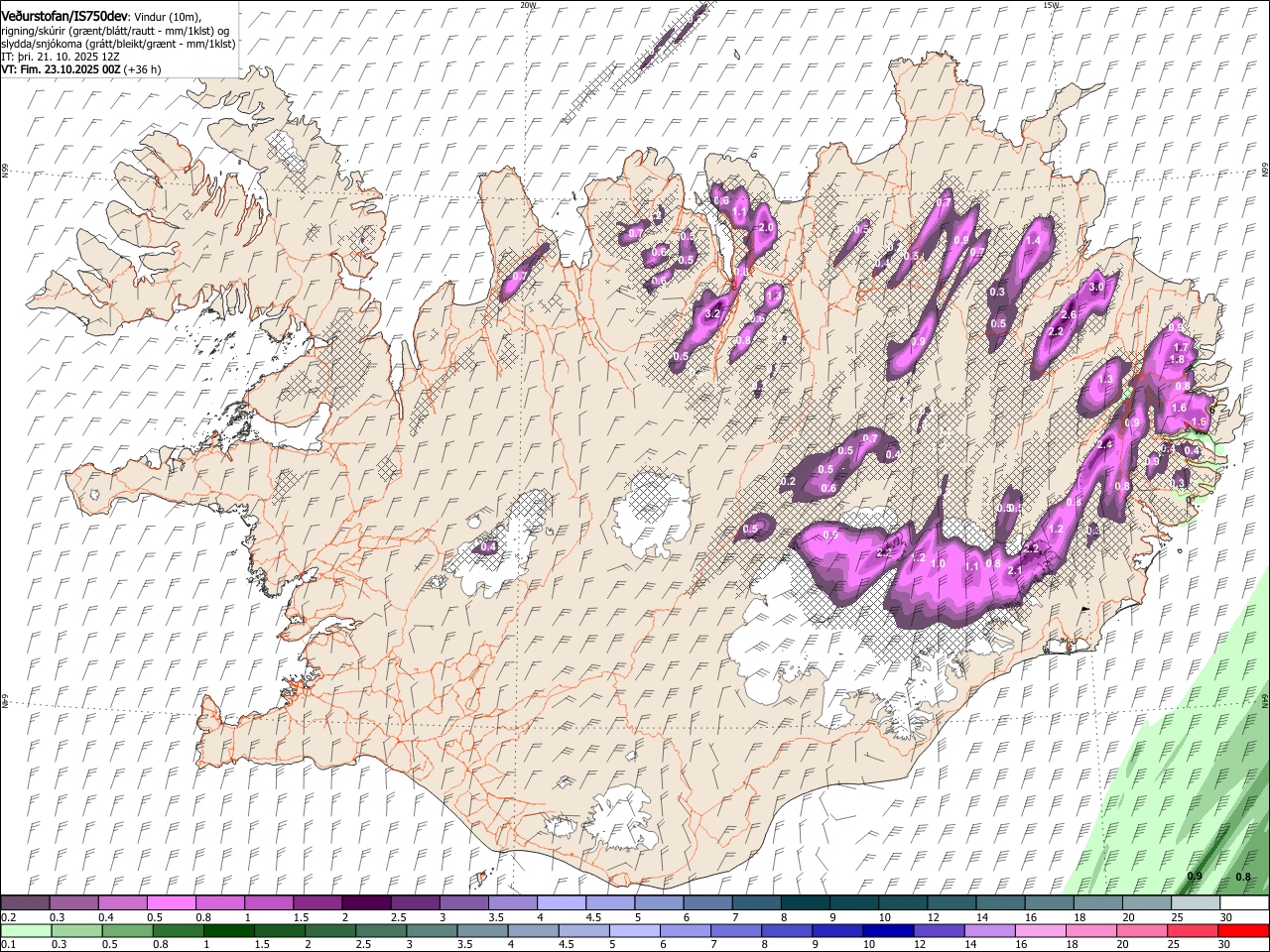Click the 1.0 snowfall value on the map
The image size is (1270, 952).
(x=939, y=563)
